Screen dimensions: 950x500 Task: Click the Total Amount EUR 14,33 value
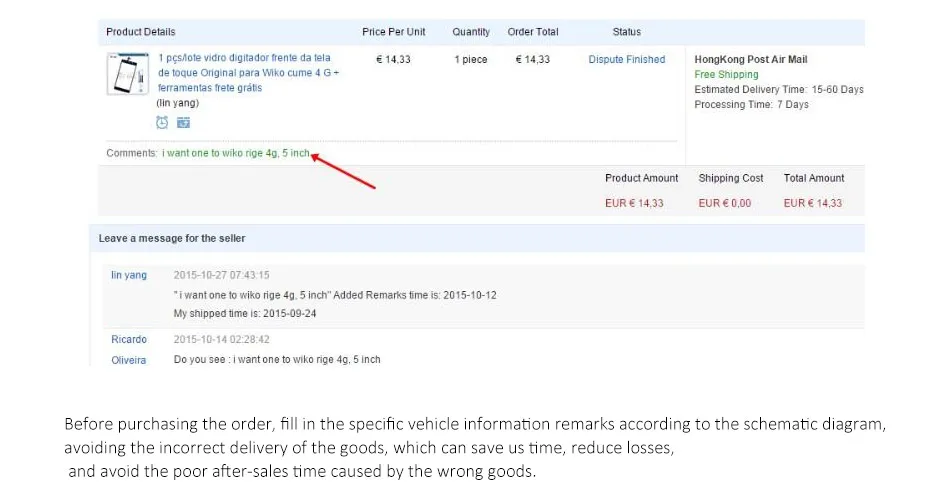(x=813, y=203)
